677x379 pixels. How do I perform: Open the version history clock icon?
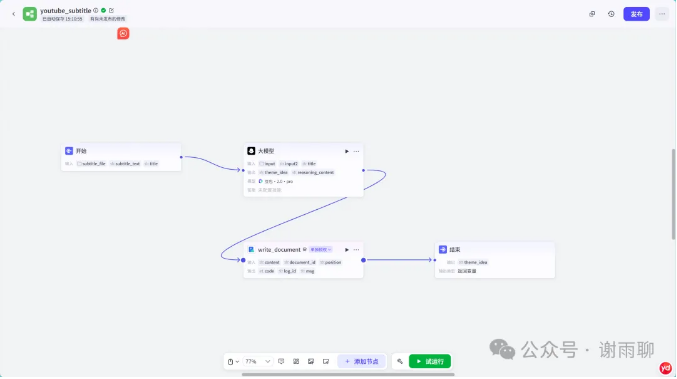611,14
